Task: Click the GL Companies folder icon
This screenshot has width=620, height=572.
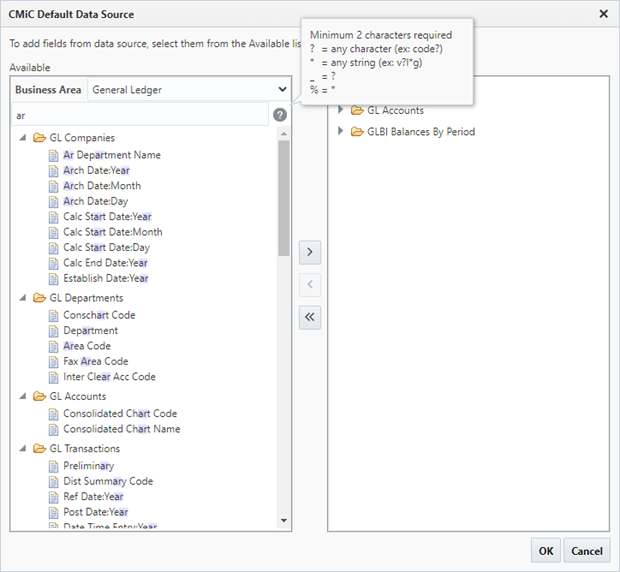Action: tap(39, 138)
